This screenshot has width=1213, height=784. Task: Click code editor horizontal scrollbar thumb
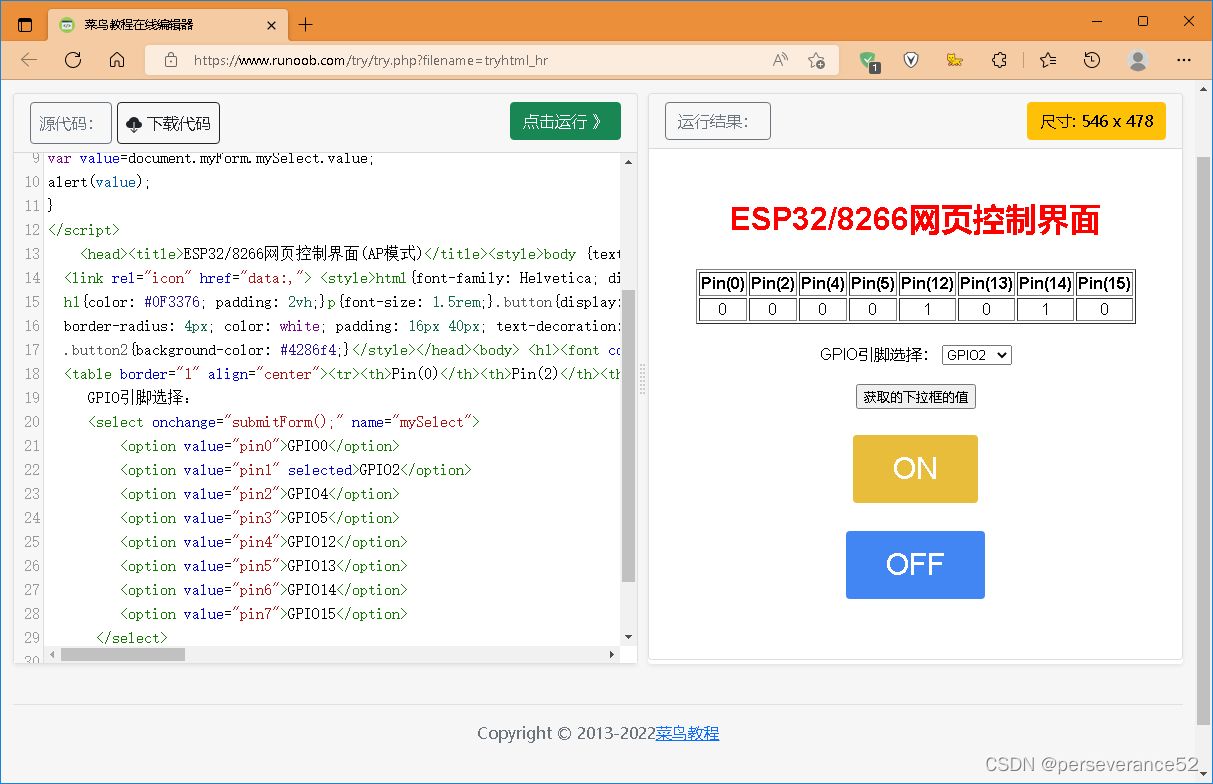click(x=123, y=654)
